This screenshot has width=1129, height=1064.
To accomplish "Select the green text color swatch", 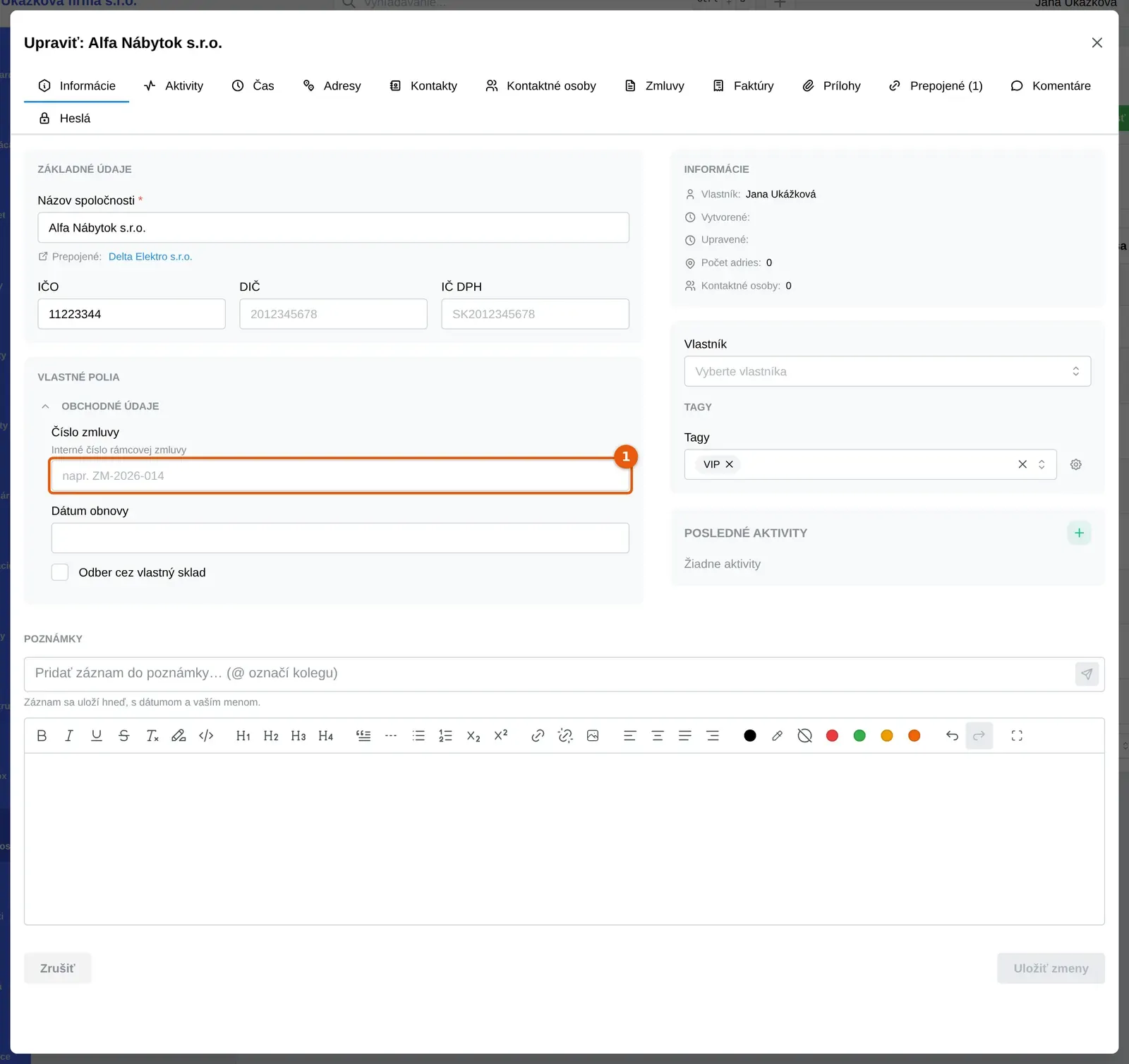I will (859, 736).
